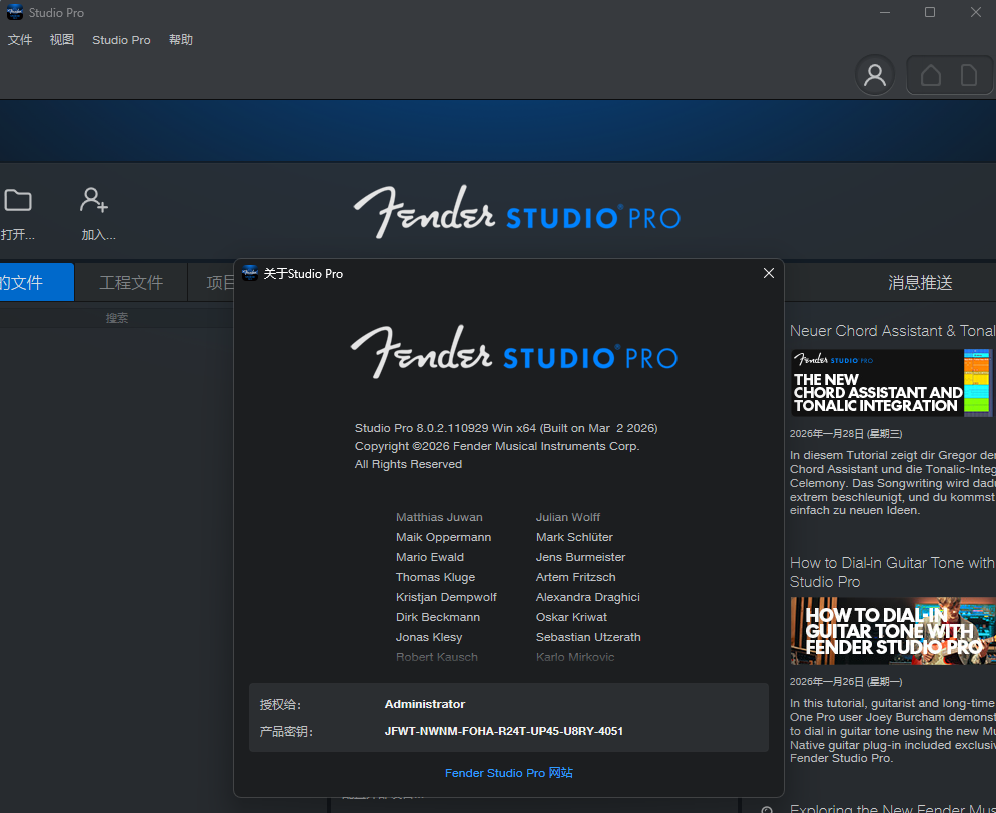Minimize the Studio Pro window
996x813 pixels.
[885, 12]
